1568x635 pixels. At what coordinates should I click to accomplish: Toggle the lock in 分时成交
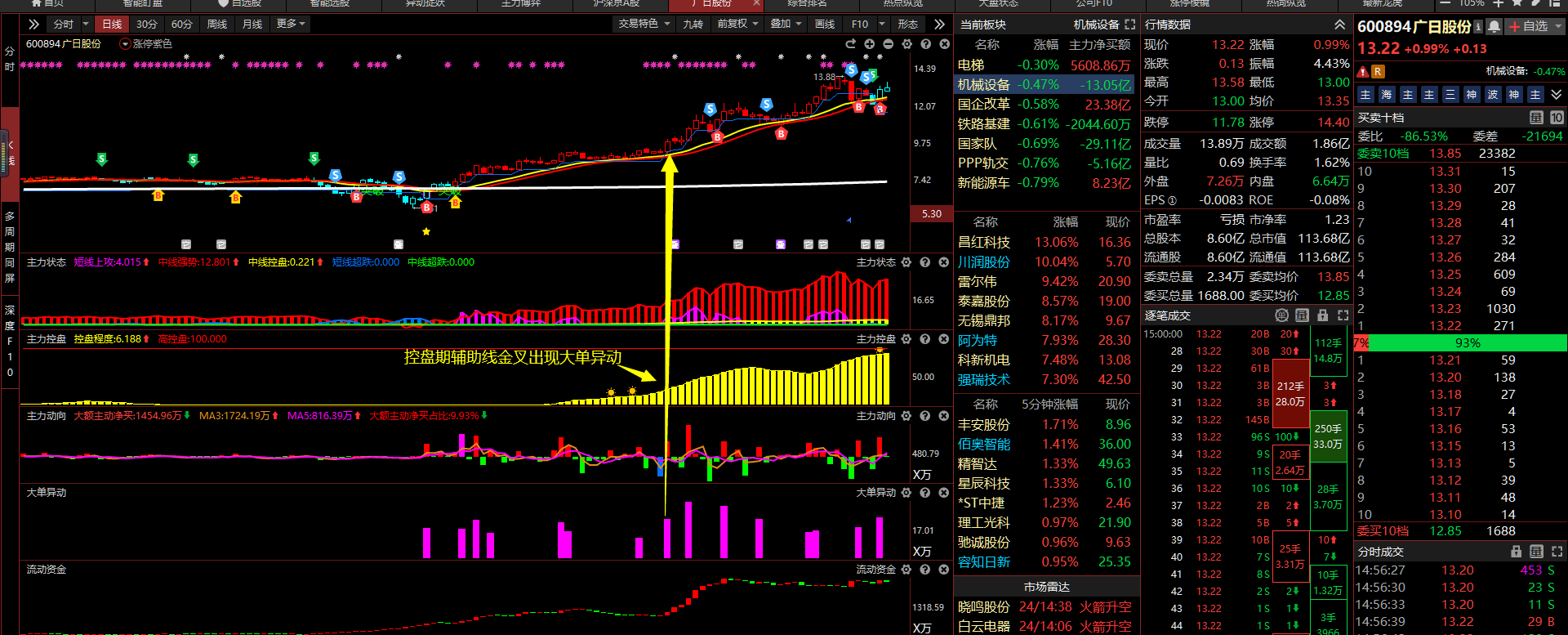click(x=1517, y=552)
